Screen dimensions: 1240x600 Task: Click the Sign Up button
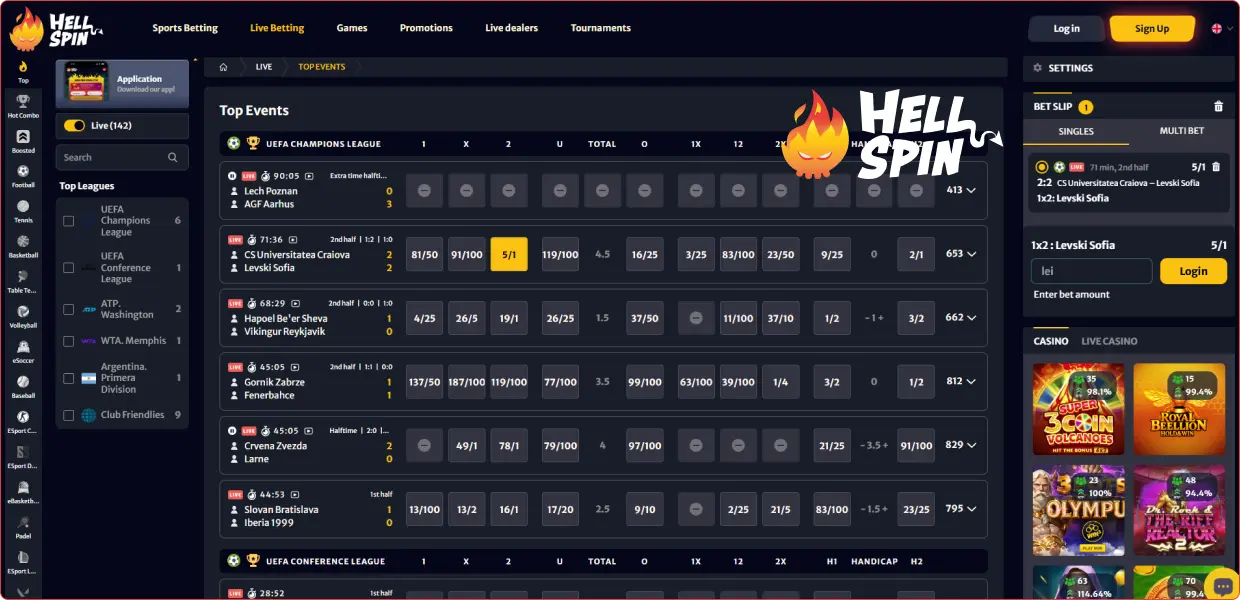tap(1152, 29)
